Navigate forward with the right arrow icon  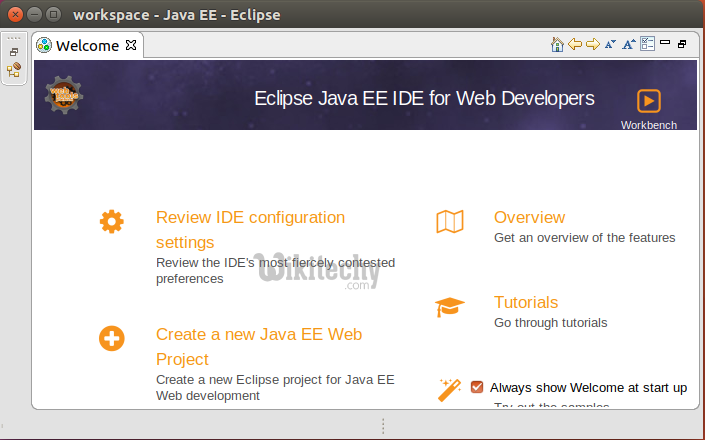click(x=592, y=44)
